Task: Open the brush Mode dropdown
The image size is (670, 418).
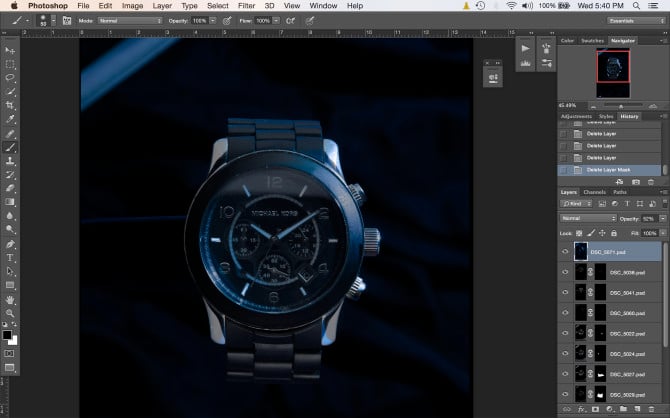Action: 130,21
